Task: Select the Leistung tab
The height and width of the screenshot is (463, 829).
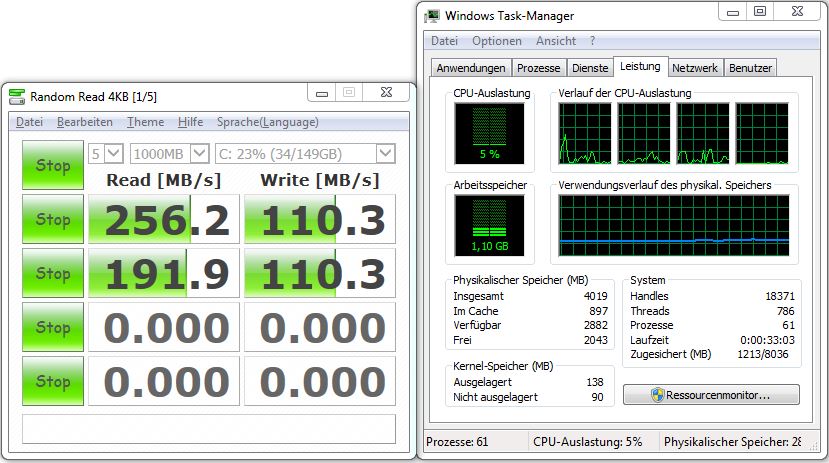Action: tap(640, 67)
